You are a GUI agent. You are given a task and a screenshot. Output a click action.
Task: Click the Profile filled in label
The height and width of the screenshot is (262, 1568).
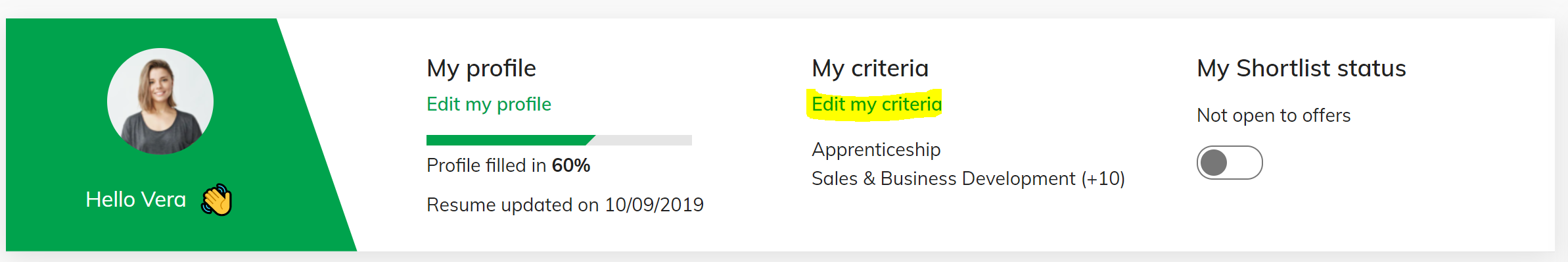click(x=486, y=165)
